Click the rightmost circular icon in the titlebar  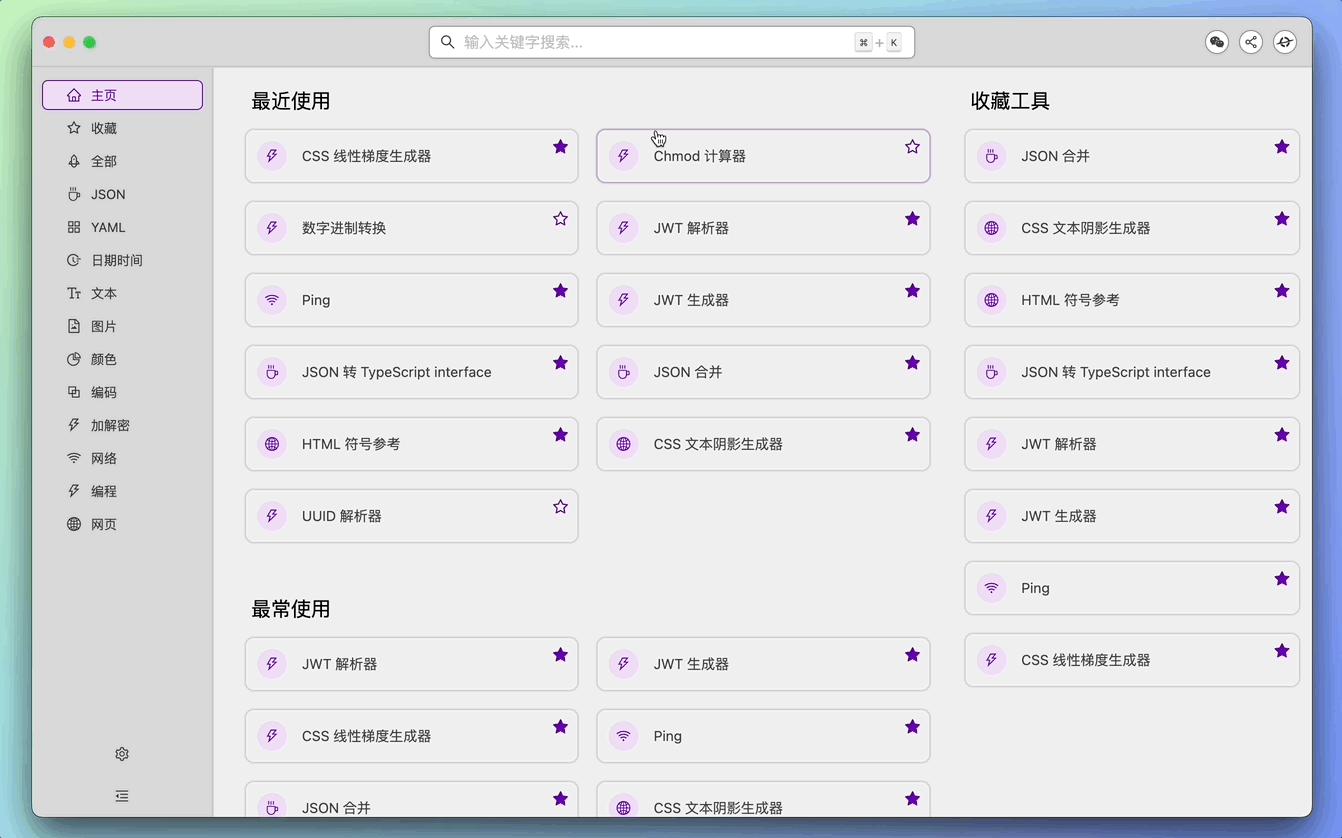coord(1285,42)
